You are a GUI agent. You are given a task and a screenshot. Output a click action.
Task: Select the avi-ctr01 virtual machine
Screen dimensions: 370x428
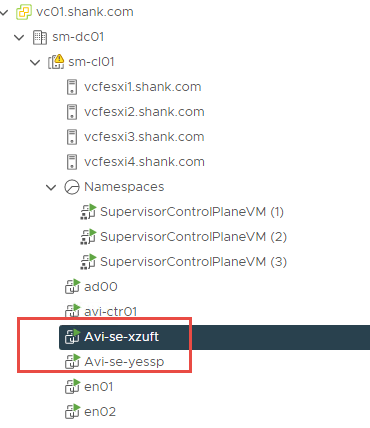[111, 312]
